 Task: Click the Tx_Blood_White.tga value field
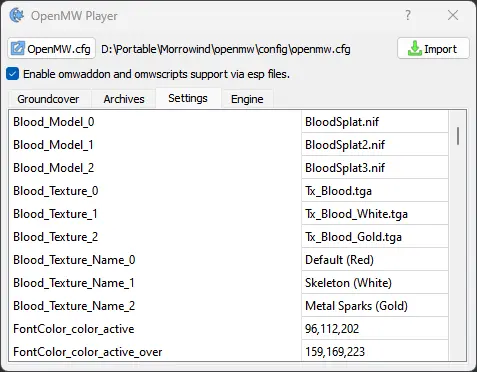375,214
